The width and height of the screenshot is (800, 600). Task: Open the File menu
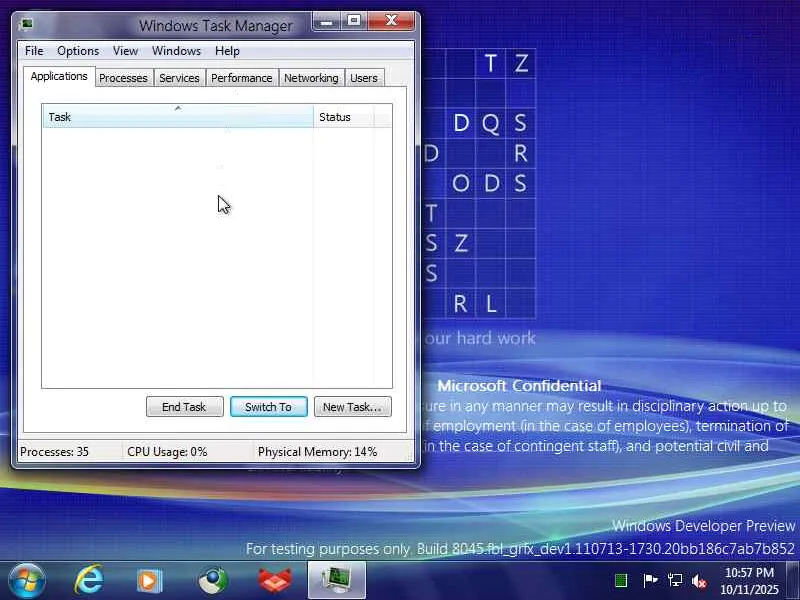(x=34, y=51)
